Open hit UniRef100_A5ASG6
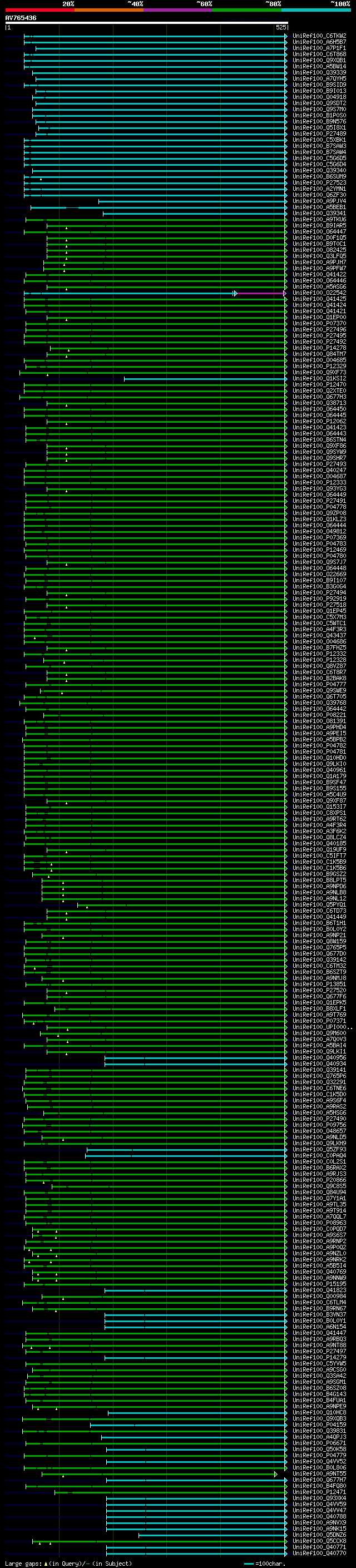Viewport: 356px width, 1568px height. (x=319, y=286)
